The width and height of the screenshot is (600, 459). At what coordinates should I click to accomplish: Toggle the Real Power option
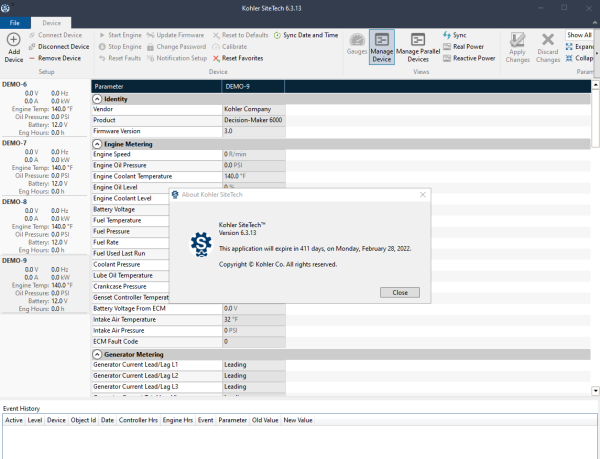pos(468,46)
